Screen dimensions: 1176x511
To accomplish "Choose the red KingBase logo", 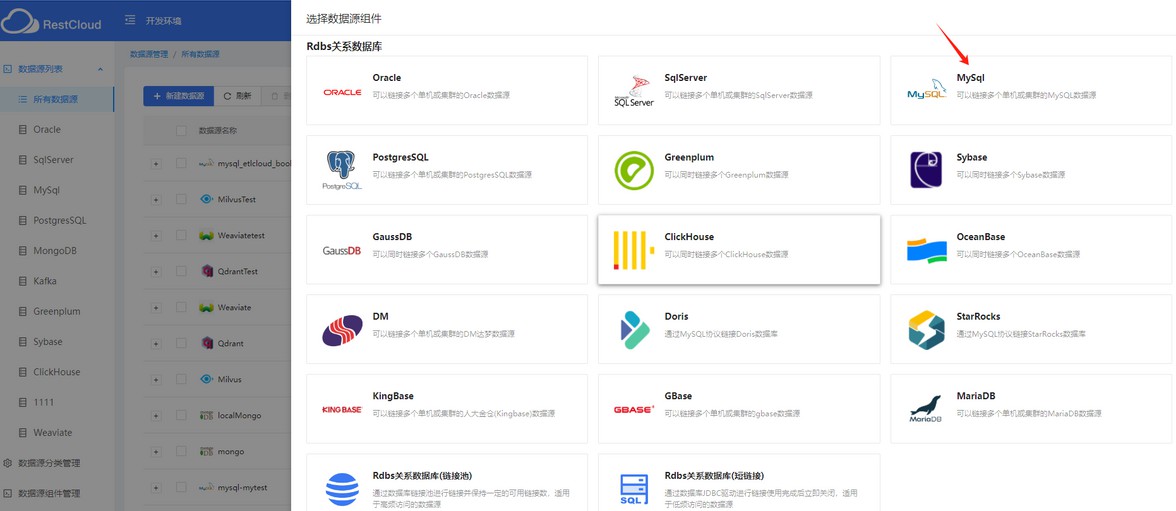I will coord(342,410).
